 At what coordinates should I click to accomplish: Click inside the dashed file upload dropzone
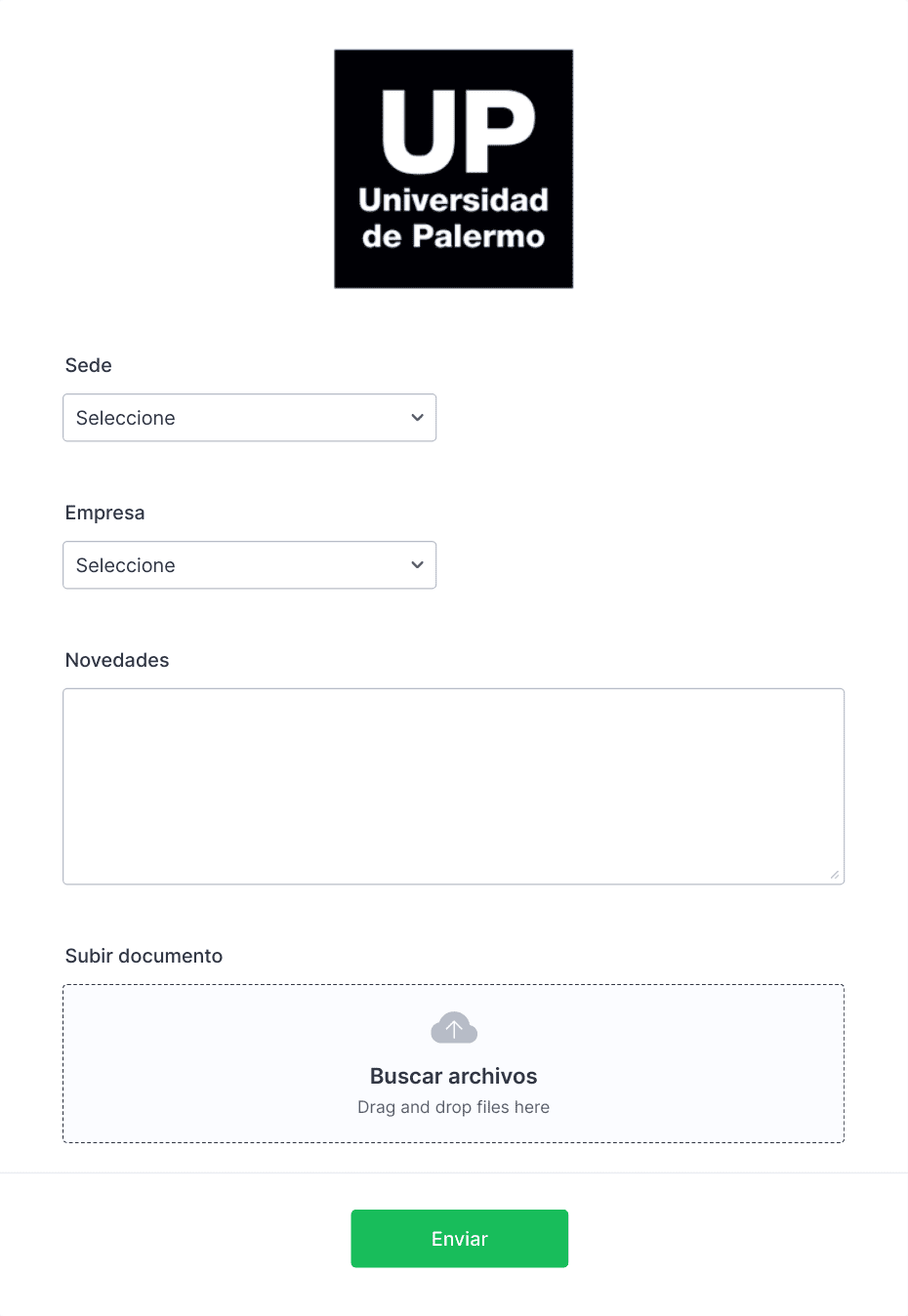click(x=453, y=1063)
